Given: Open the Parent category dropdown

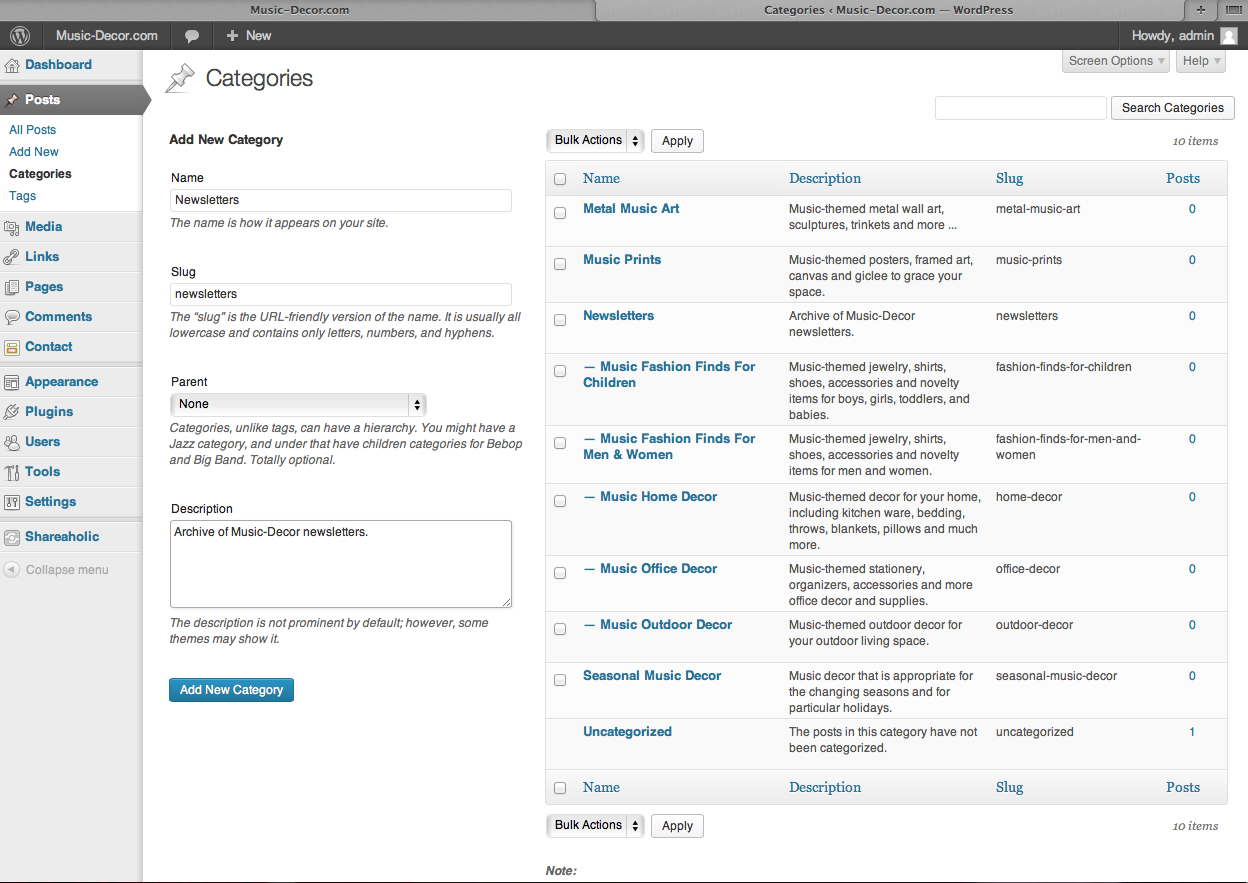Looking at the screenshot, I should 298,404.
